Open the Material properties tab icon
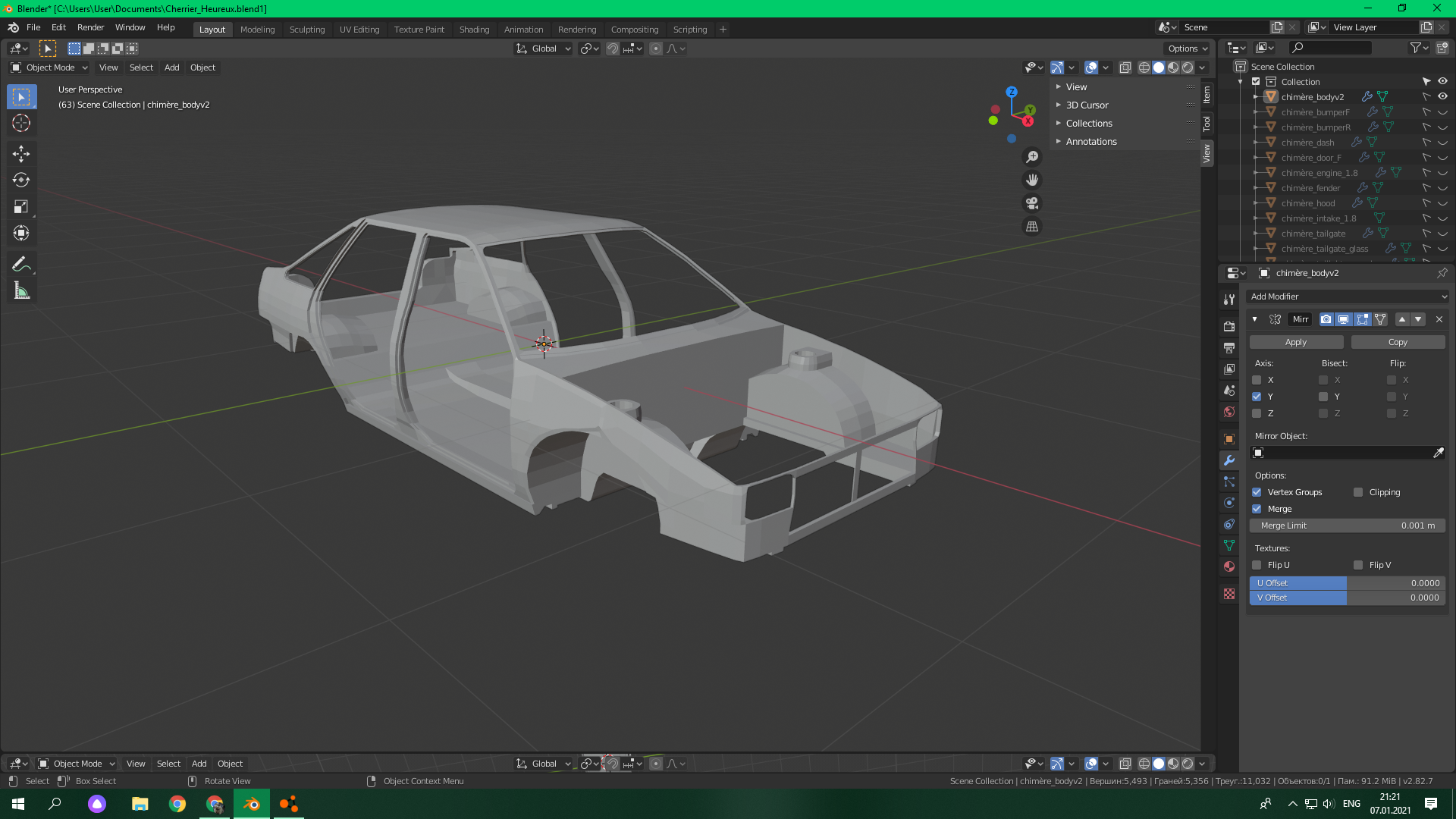1456x819 pixels. tap(1229, 566)
